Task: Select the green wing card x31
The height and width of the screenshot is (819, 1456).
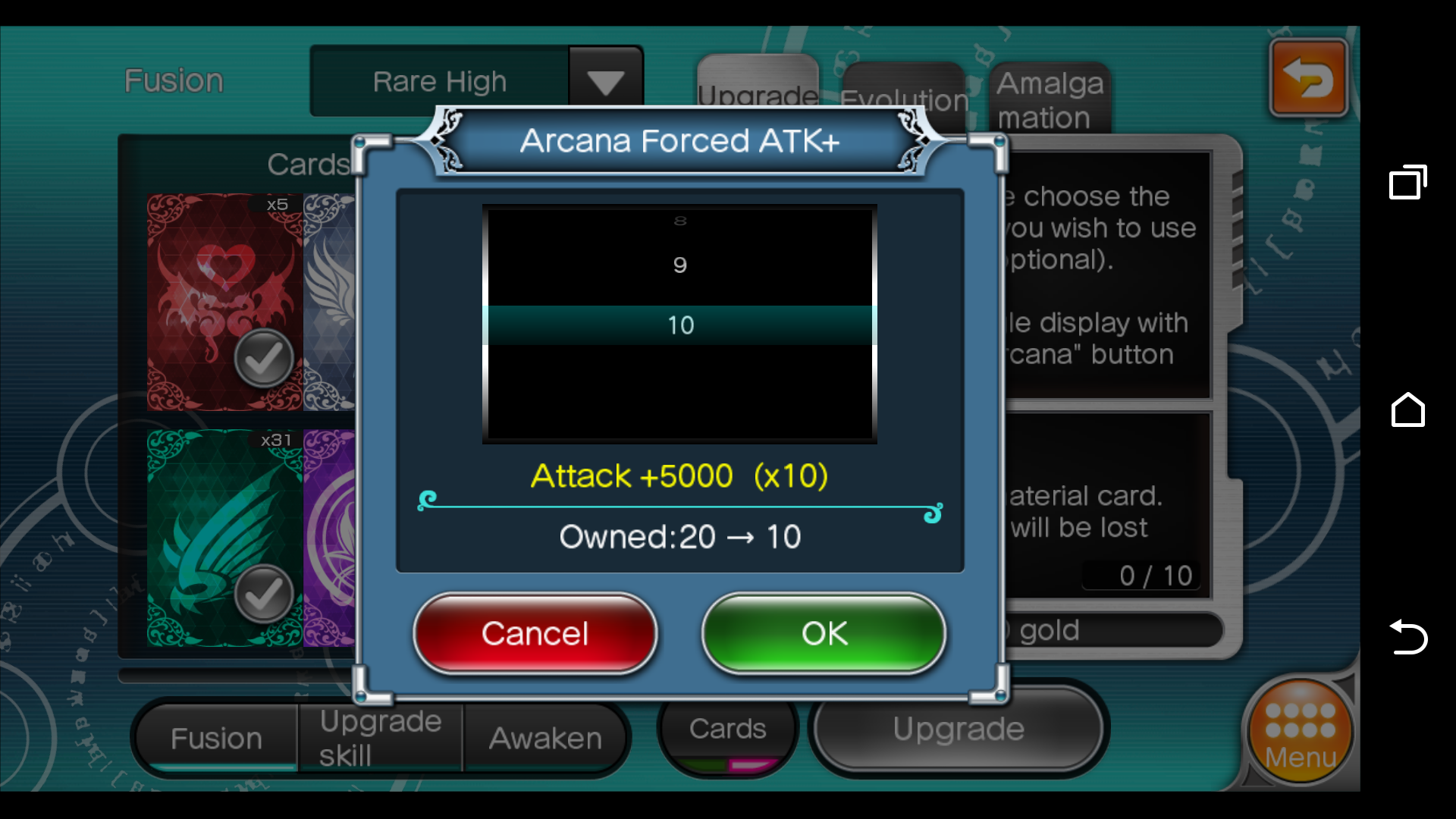Action: (x=224, y=538)
